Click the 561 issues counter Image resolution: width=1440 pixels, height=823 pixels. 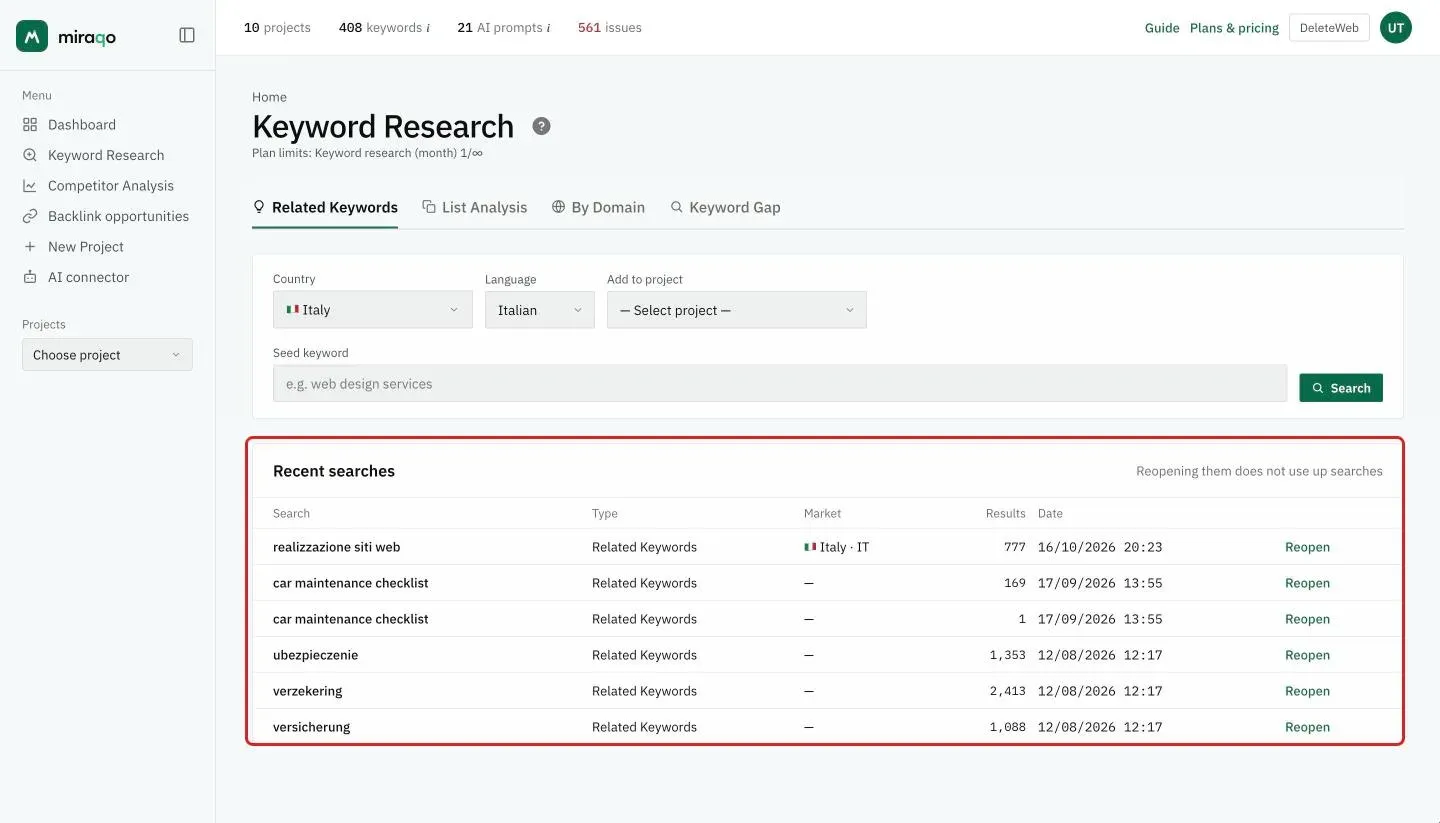[x=610, y=28]
